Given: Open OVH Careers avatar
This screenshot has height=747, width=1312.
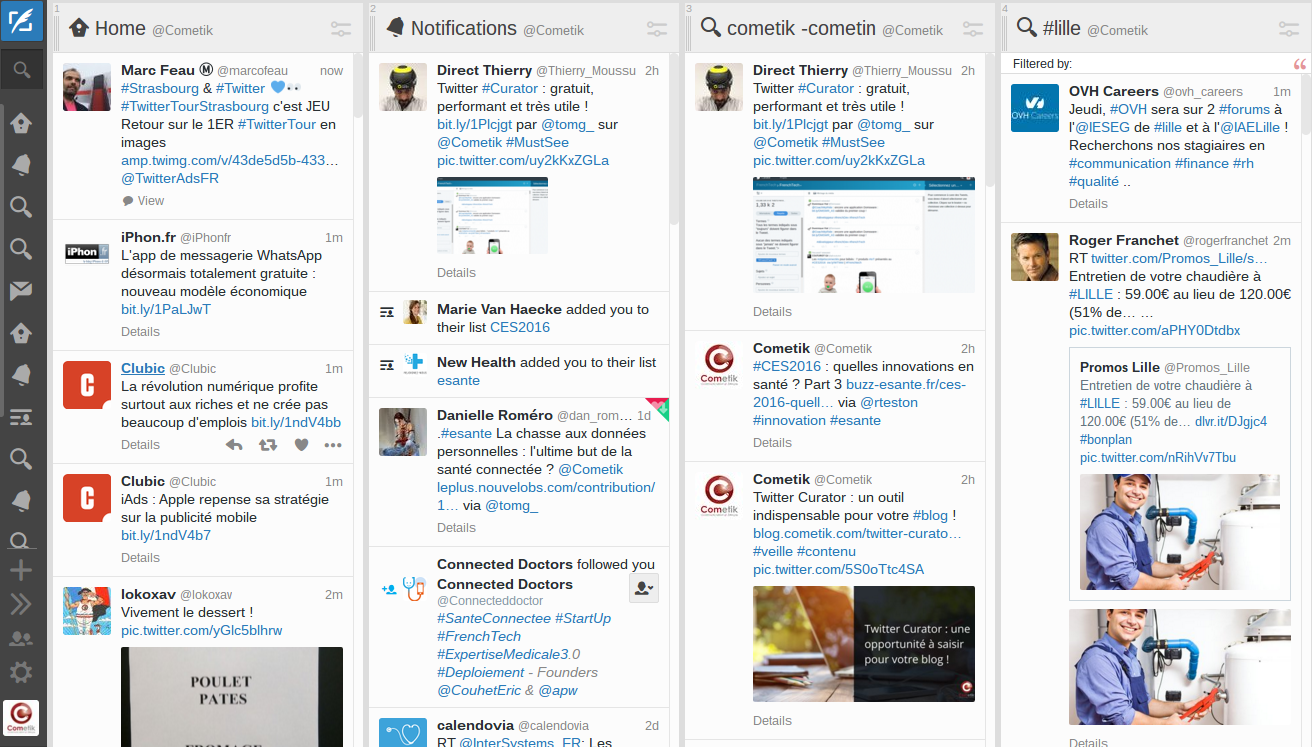Looking at the screenshot, I should coord(1035,108).
